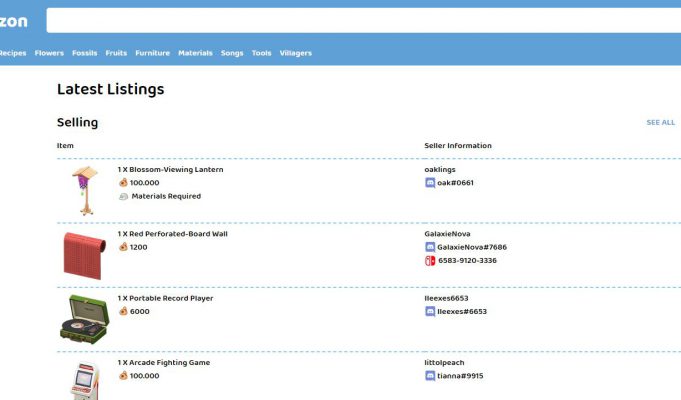
Task: Click Discord icon beside lleexes#6653
Action: click(x=430, y=312)
